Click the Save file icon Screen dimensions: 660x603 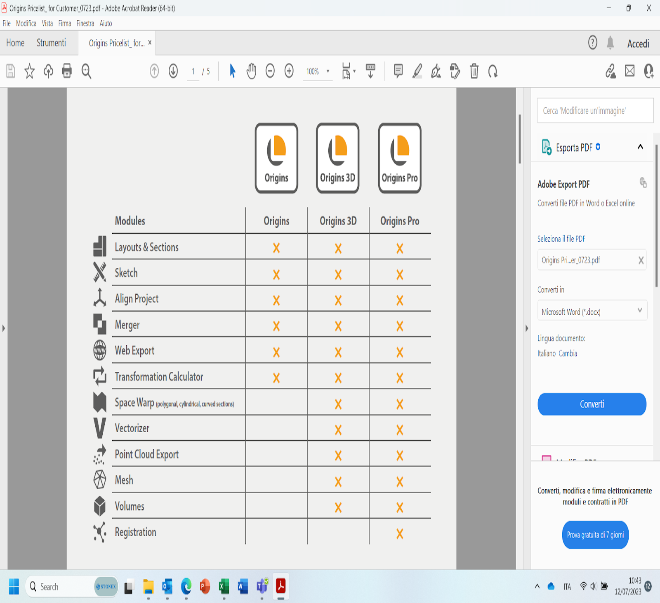pyautogui.click(x=11, y=71)
